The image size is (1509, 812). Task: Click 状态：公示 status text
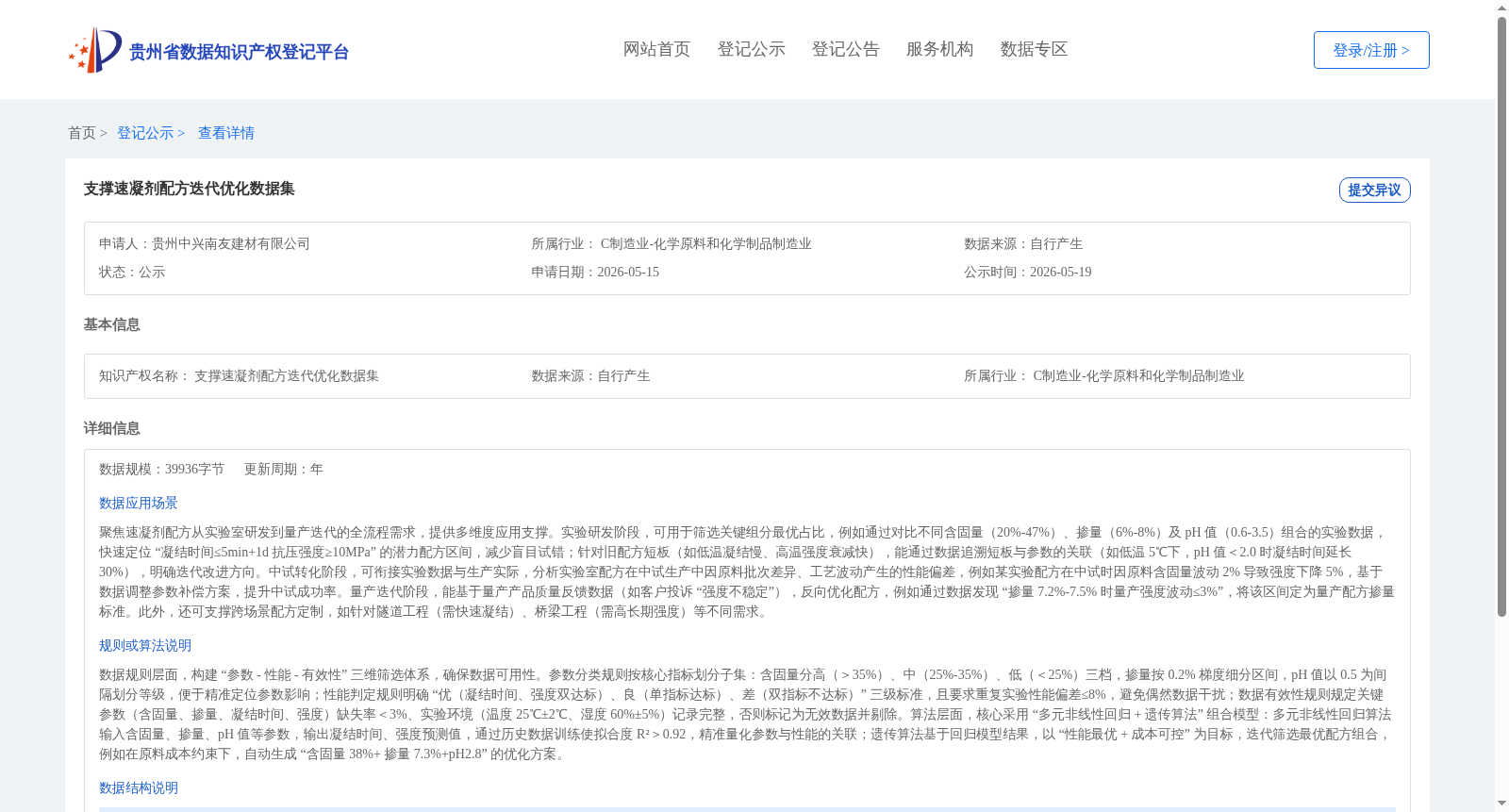[132, 272]
